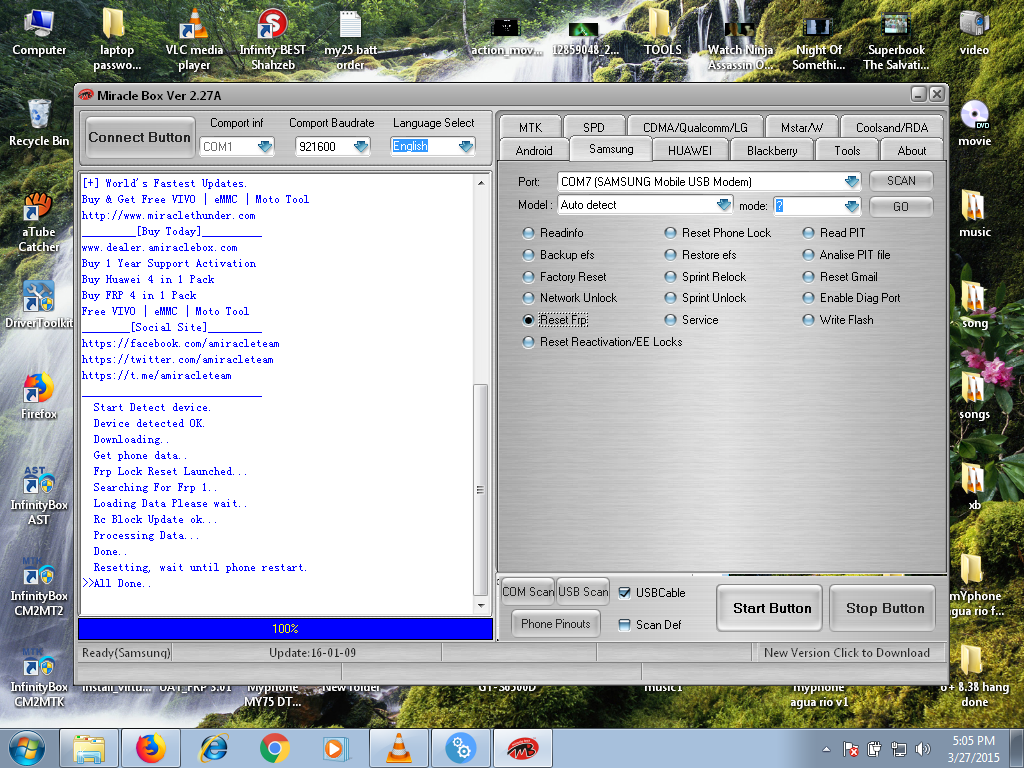Open the movie DVD icon
This screenshot has height=768, width=1024.
click(974, 123)
